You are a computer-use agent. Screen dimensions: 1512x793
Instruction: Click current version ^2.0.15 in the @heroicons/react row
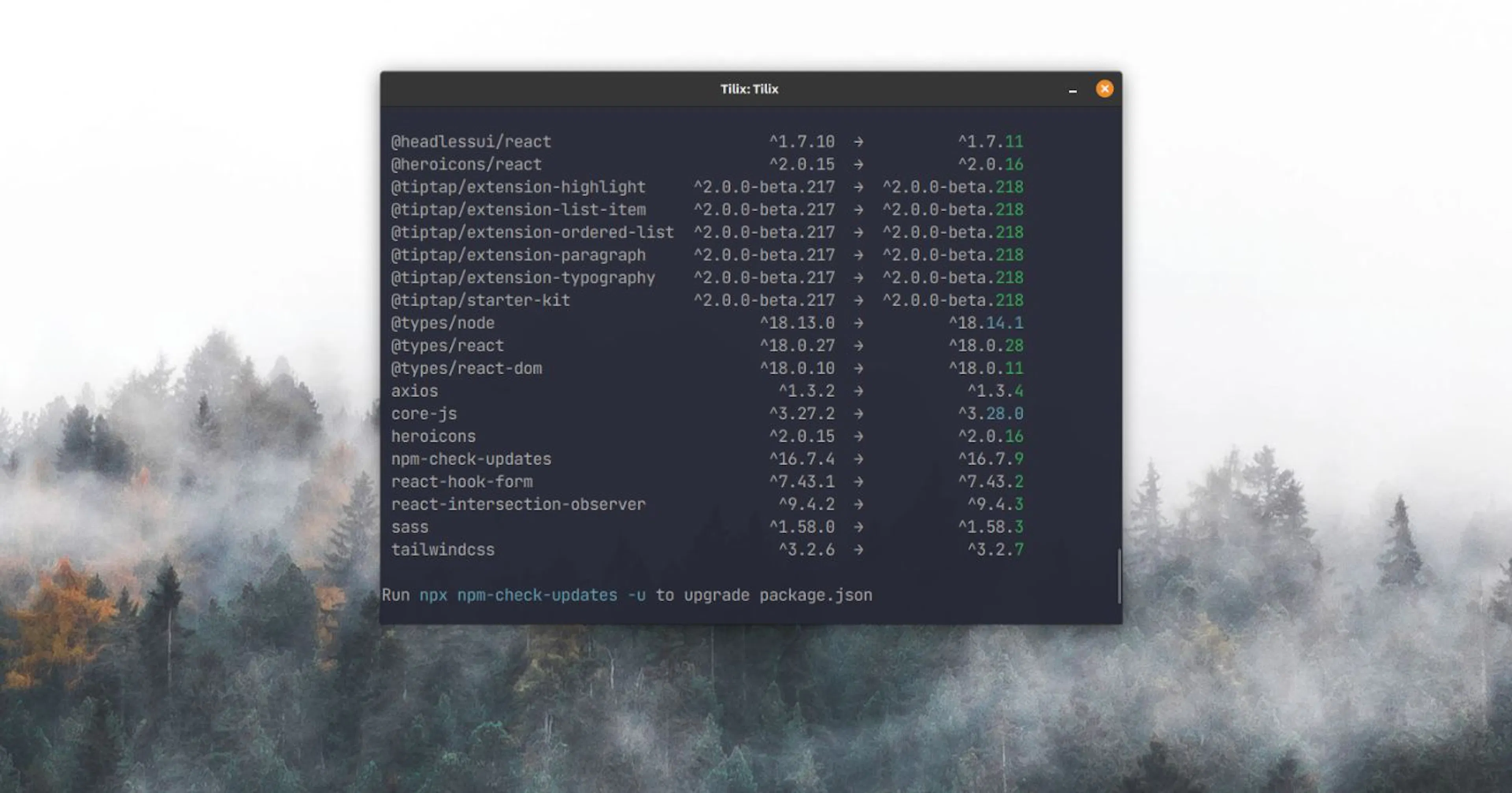[802, 165]
